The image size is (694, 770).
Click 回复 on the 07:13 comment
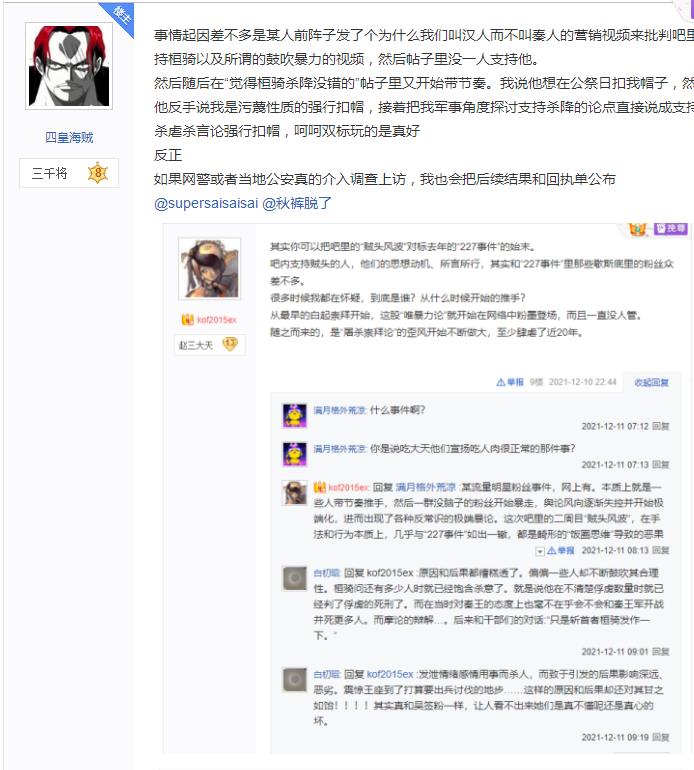pyautogui.click(x=661, y=465)
